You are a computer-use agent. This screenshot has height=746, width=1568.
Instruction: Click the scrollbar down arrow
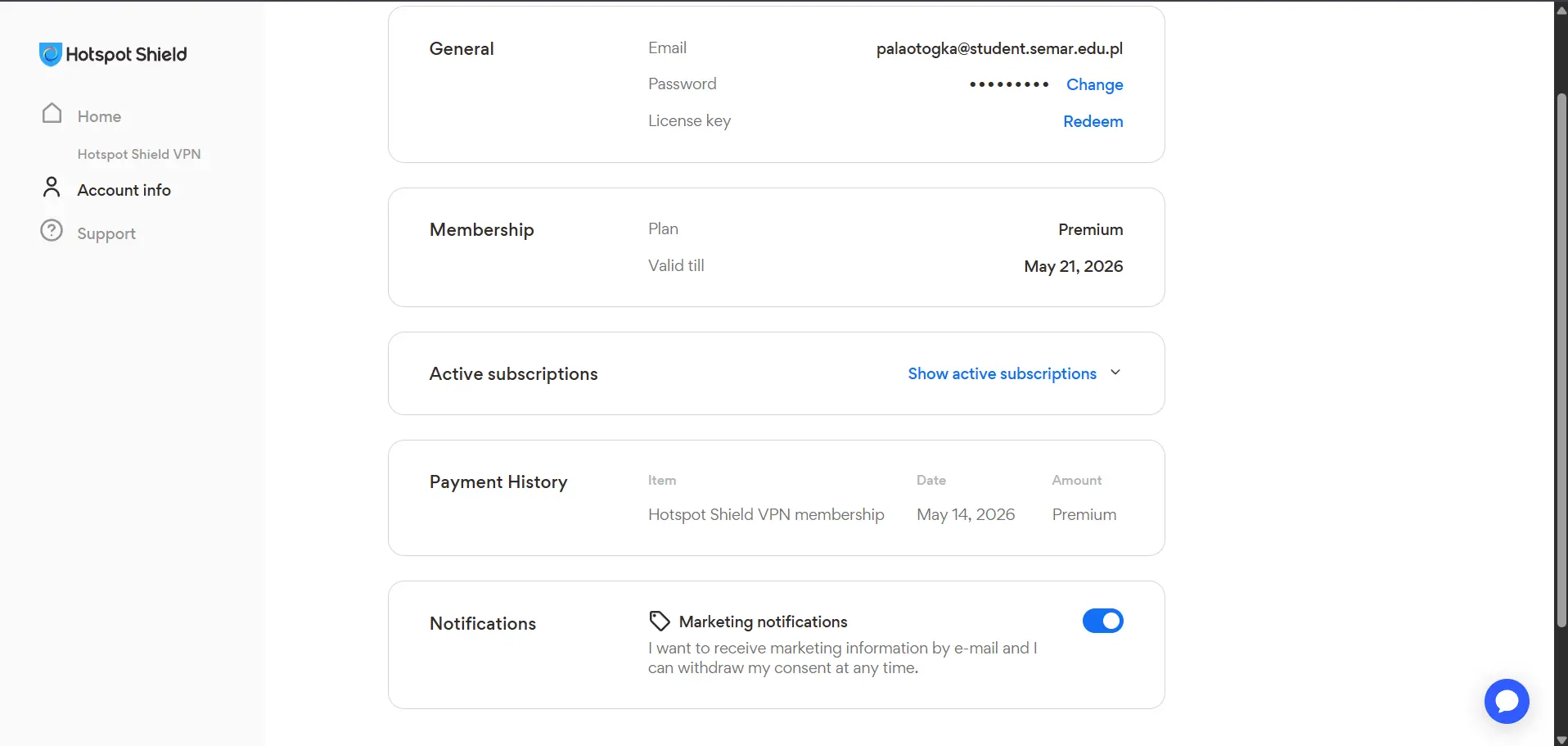pyautogui.click(x=1561, y=740)
